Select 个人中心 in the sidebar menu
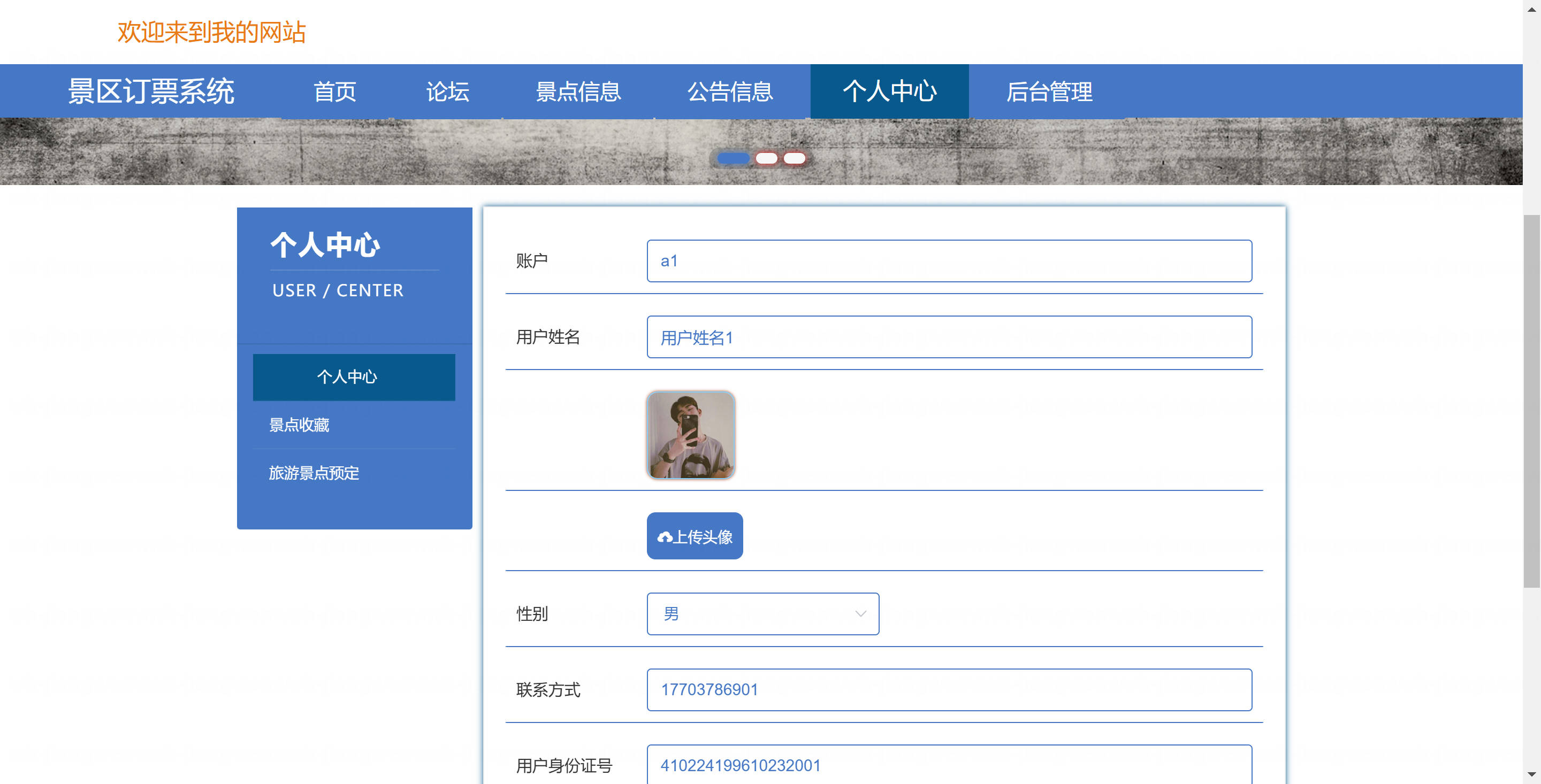Image resolution: width=1541 pixels, height=784 pixels. click(354, 378)
